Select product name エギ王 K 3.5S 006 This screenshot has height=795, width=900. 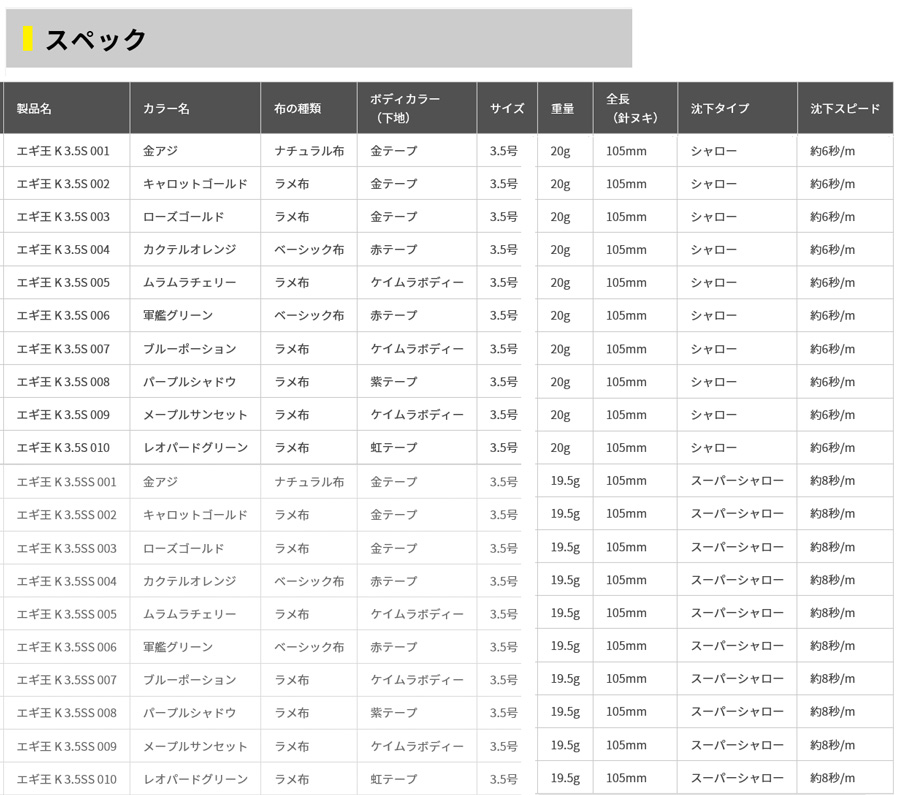(x=63, y=315)
